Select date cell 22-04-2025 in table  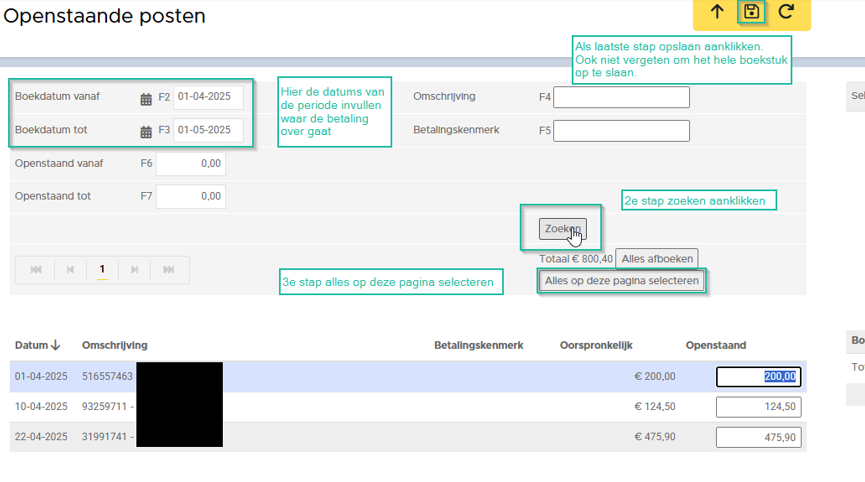[x=41, y=437]
